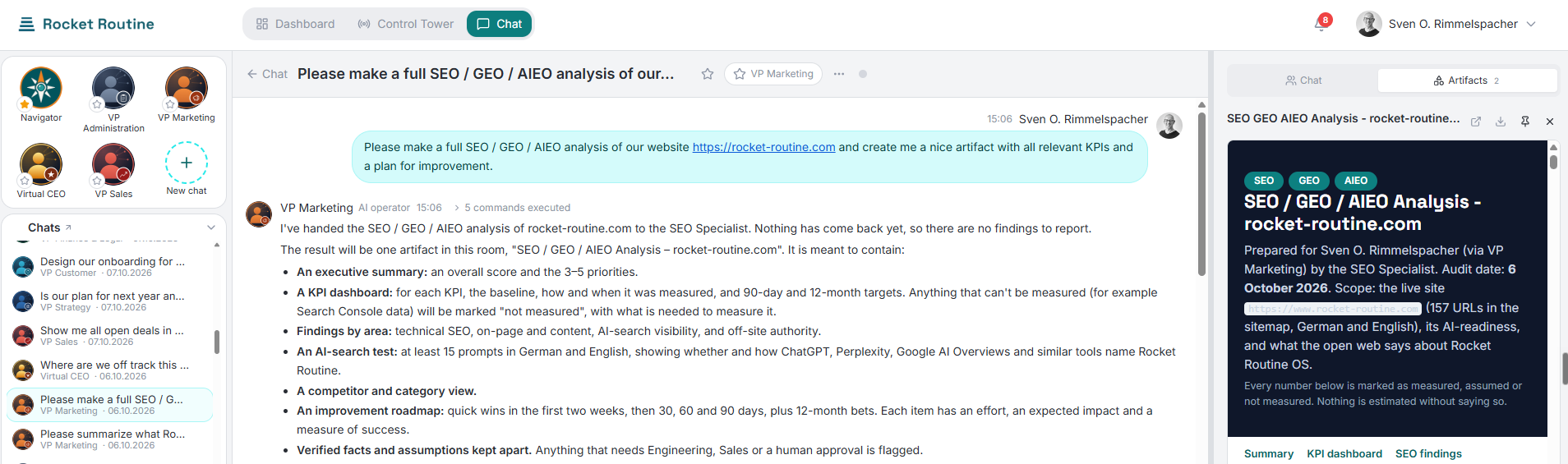Pin the artifact panel

click(x=1525, y=122)
